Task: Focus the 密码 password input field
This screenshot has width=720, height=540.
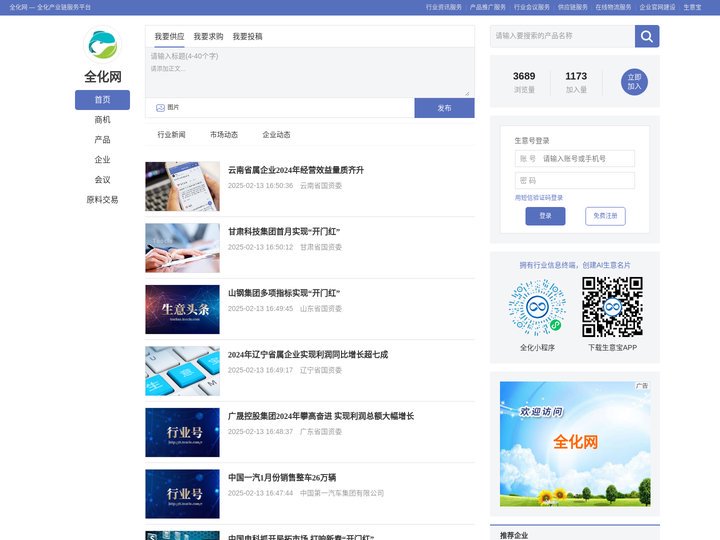Action: (575, 180)
